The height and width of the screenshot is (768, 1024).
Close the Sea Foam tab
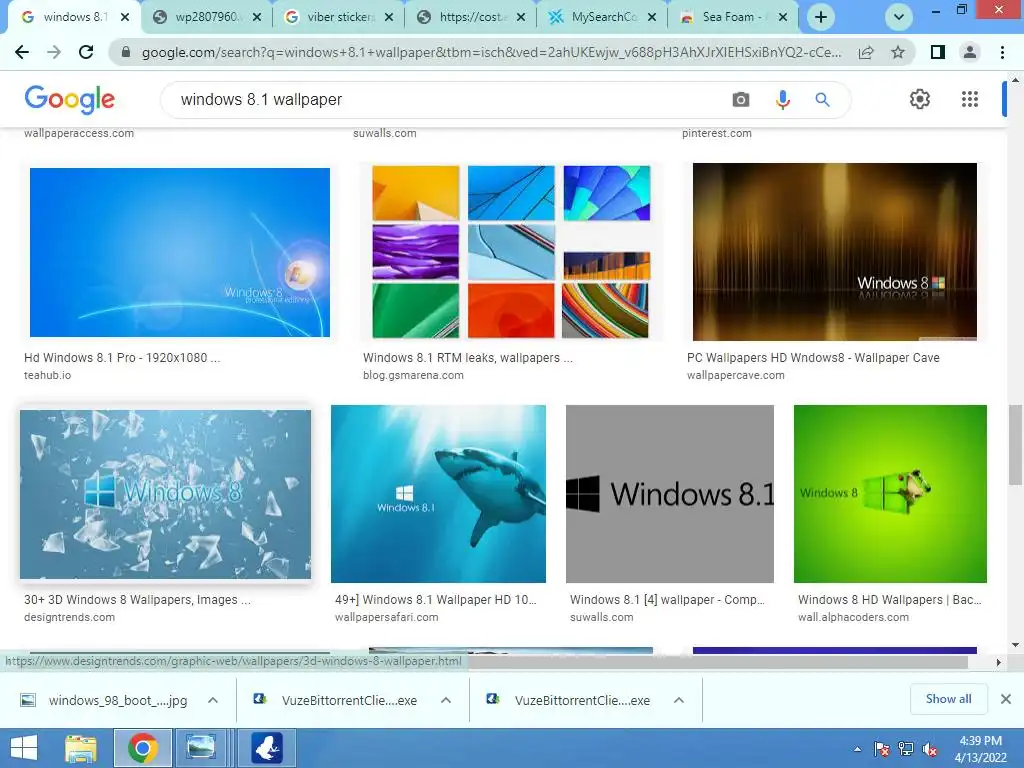click(784, 18)
